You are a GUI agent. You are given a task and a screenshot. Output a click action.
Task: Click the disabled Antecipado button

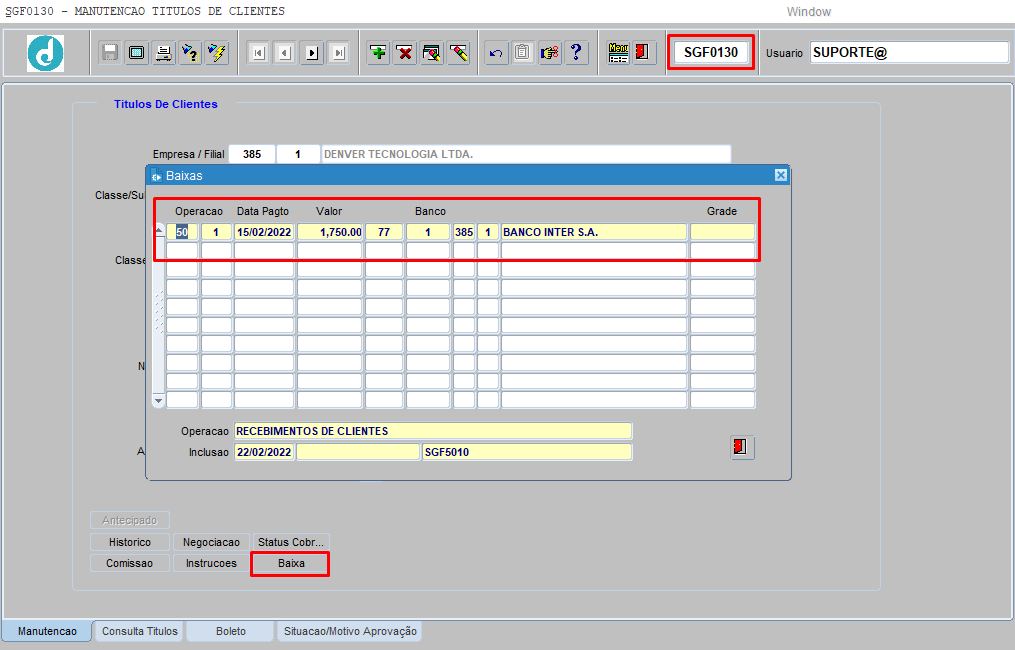(x=129, y=521)
